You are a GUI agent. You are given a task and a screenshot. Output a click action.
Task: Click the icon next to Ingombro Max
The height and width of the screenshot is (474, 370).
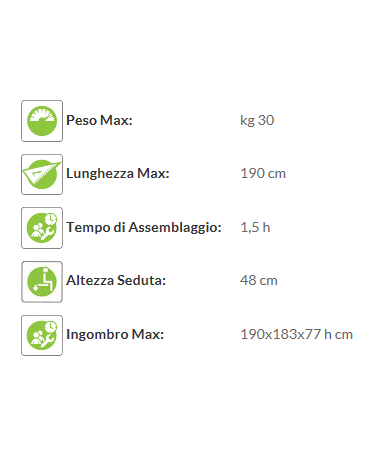click(42, 335)
